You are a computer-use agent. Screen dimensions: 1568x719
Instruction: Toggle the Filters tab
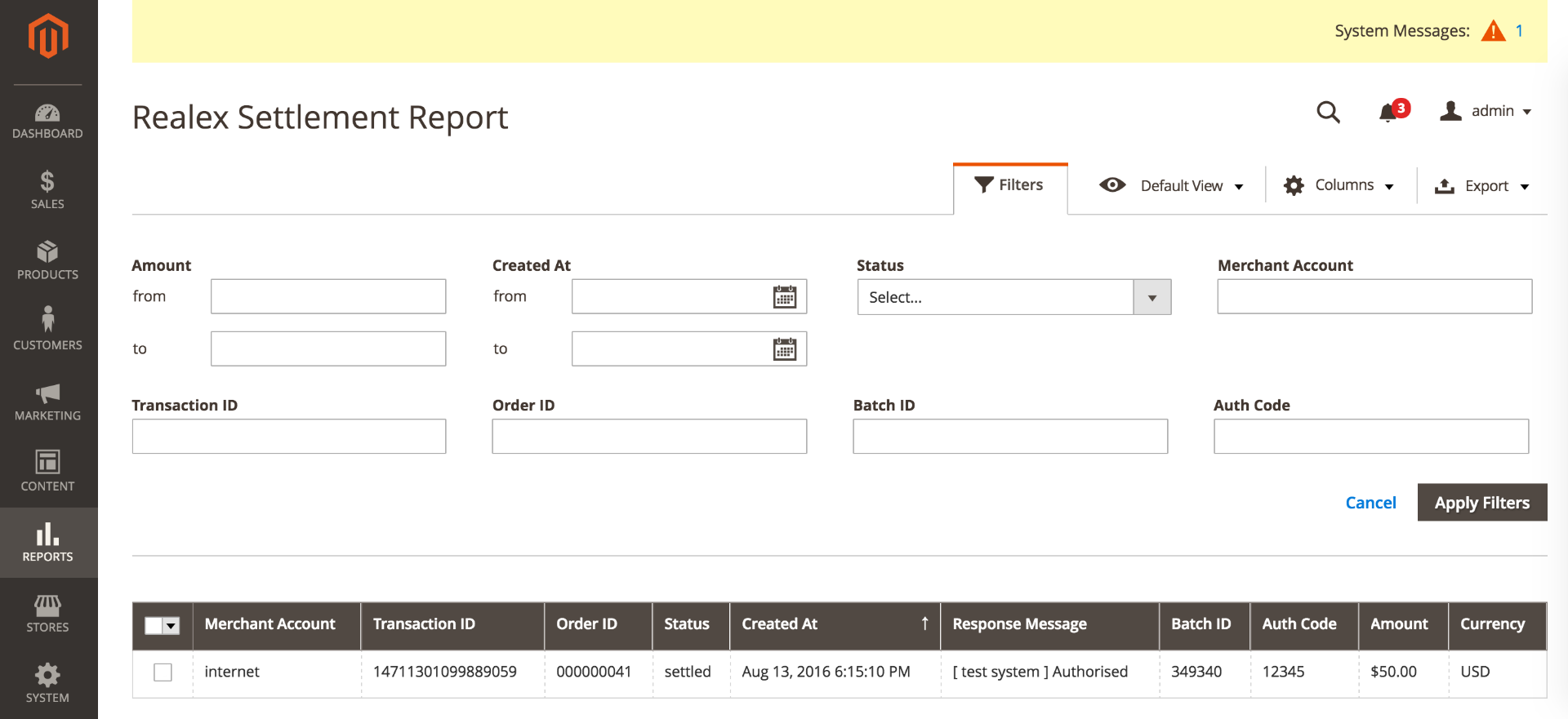tap(1010, 186)
